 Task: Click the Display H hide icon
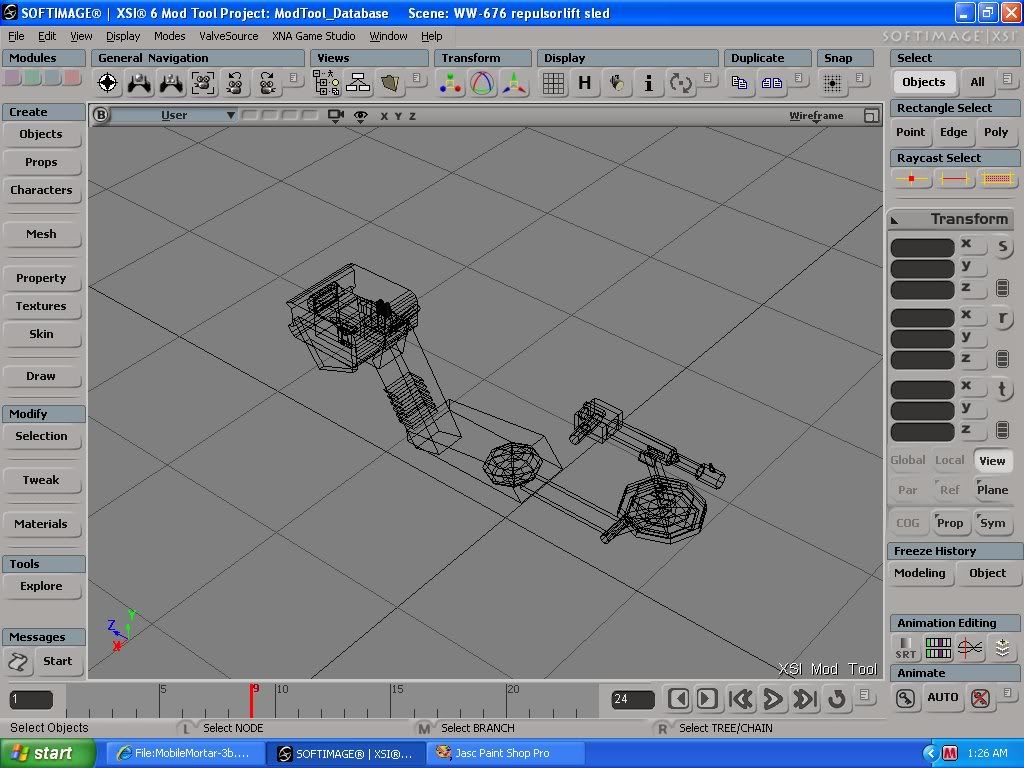click(584, 83)
